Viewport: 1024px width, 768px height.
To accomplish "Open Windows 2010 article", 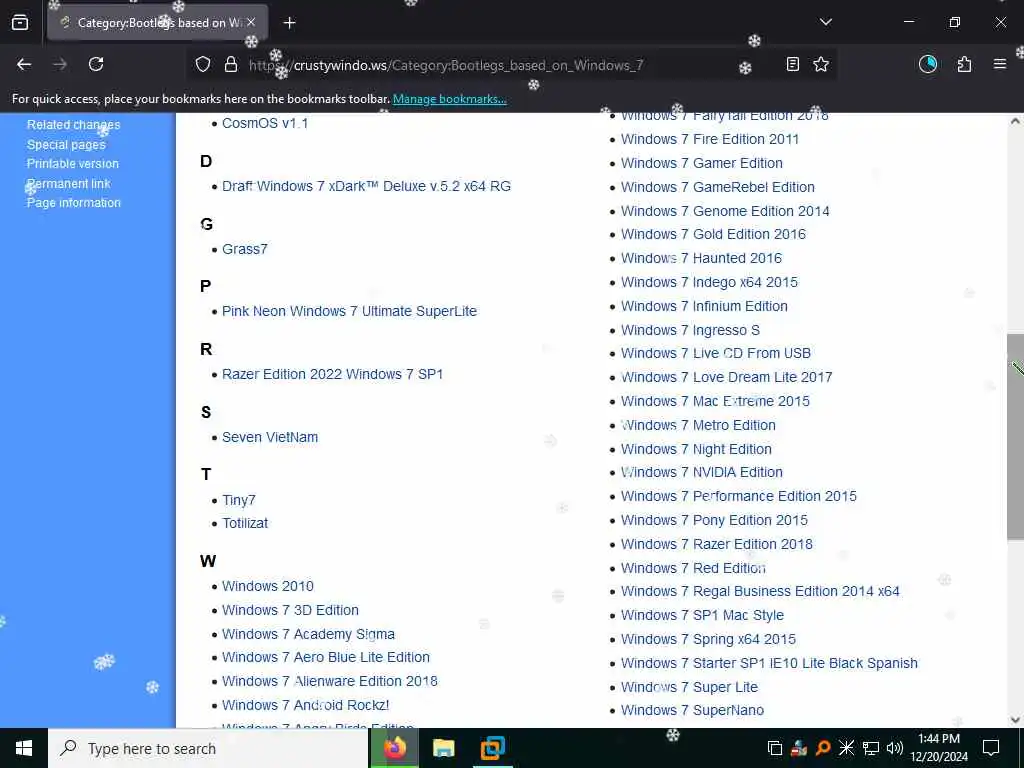I will pyautogui.click(x=268, y=586).
